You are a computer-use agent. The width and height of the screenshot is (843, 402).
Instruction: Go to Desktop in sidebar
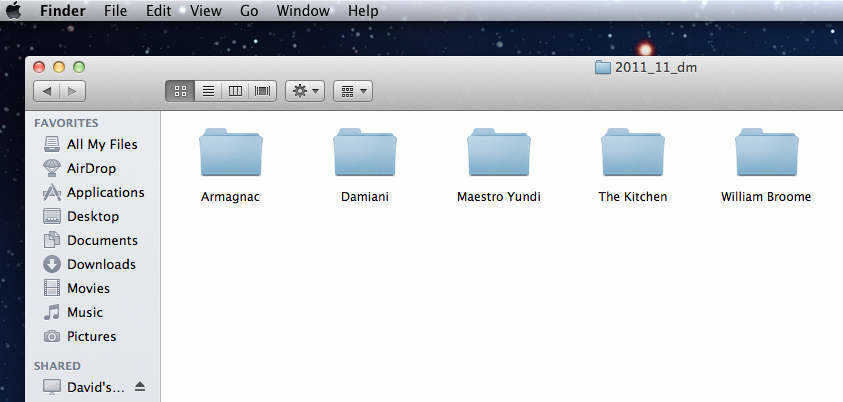[92, 217]
